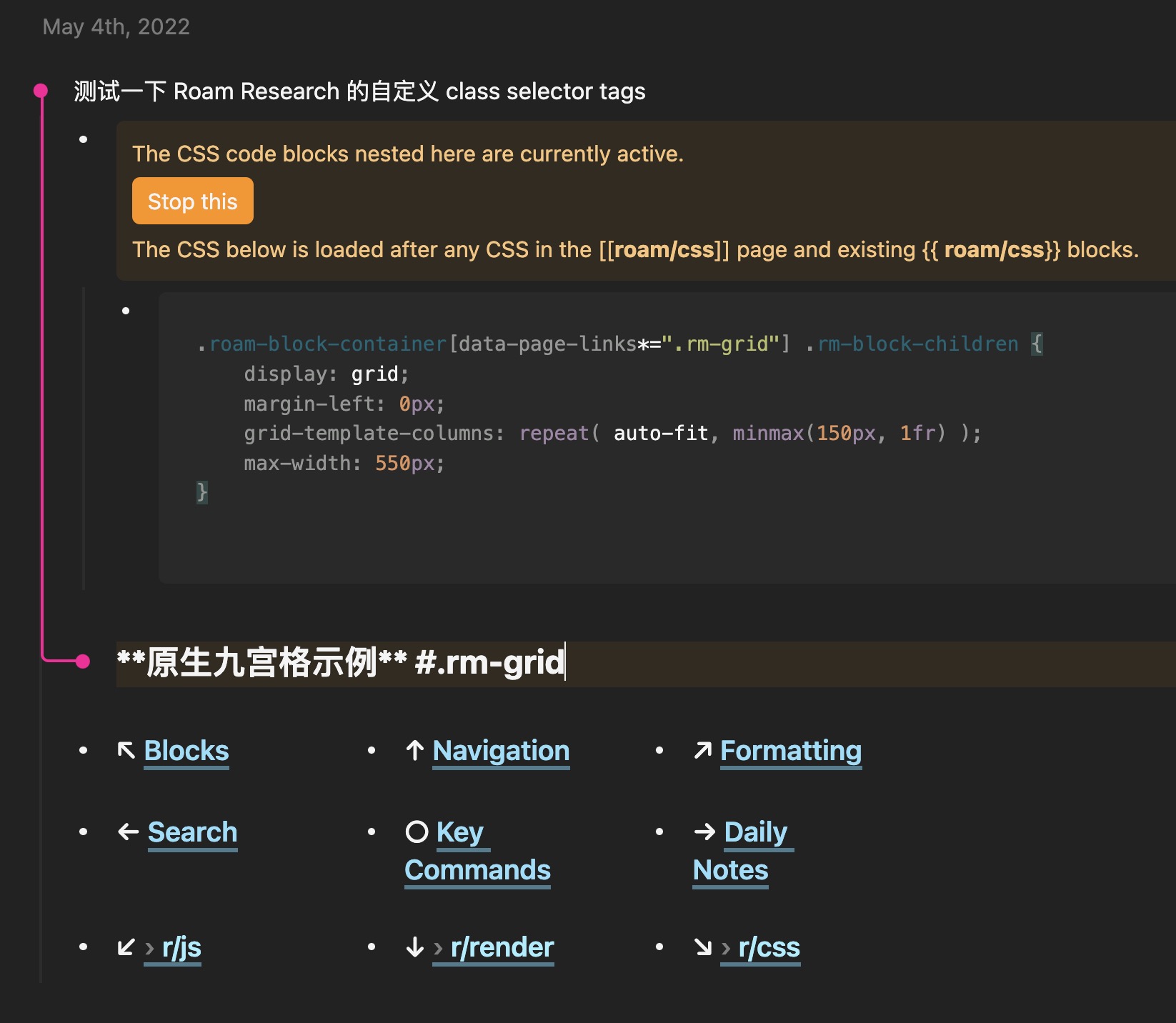The image size is (1176, 1023).
Task: Click the down arrow before r/render
Action: 415,947
